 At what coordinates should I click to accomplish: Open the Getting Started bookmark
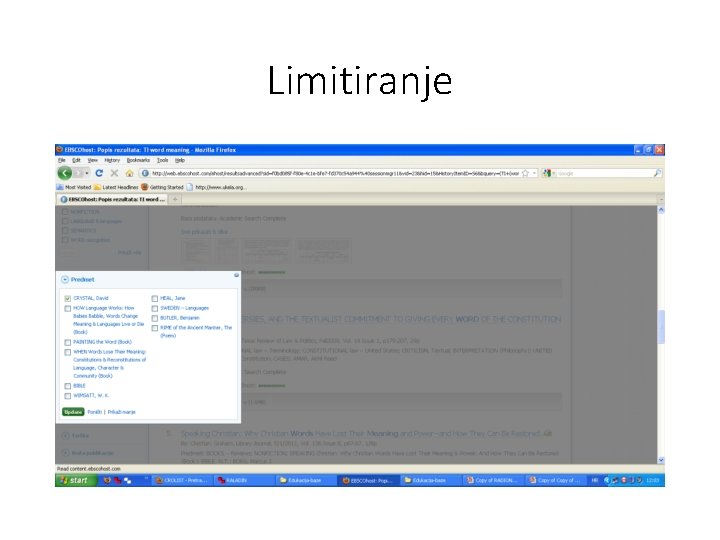point(162,187)
